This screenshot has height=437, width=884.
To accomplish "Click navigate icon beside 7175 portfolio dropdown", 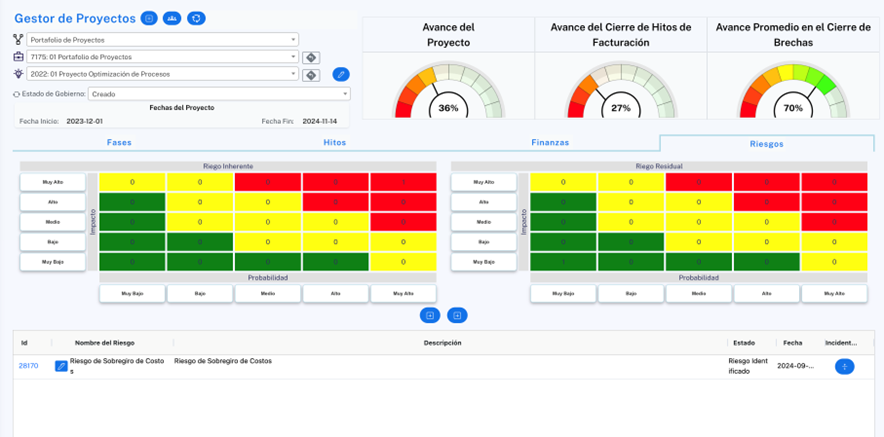I will pos(311,57).
